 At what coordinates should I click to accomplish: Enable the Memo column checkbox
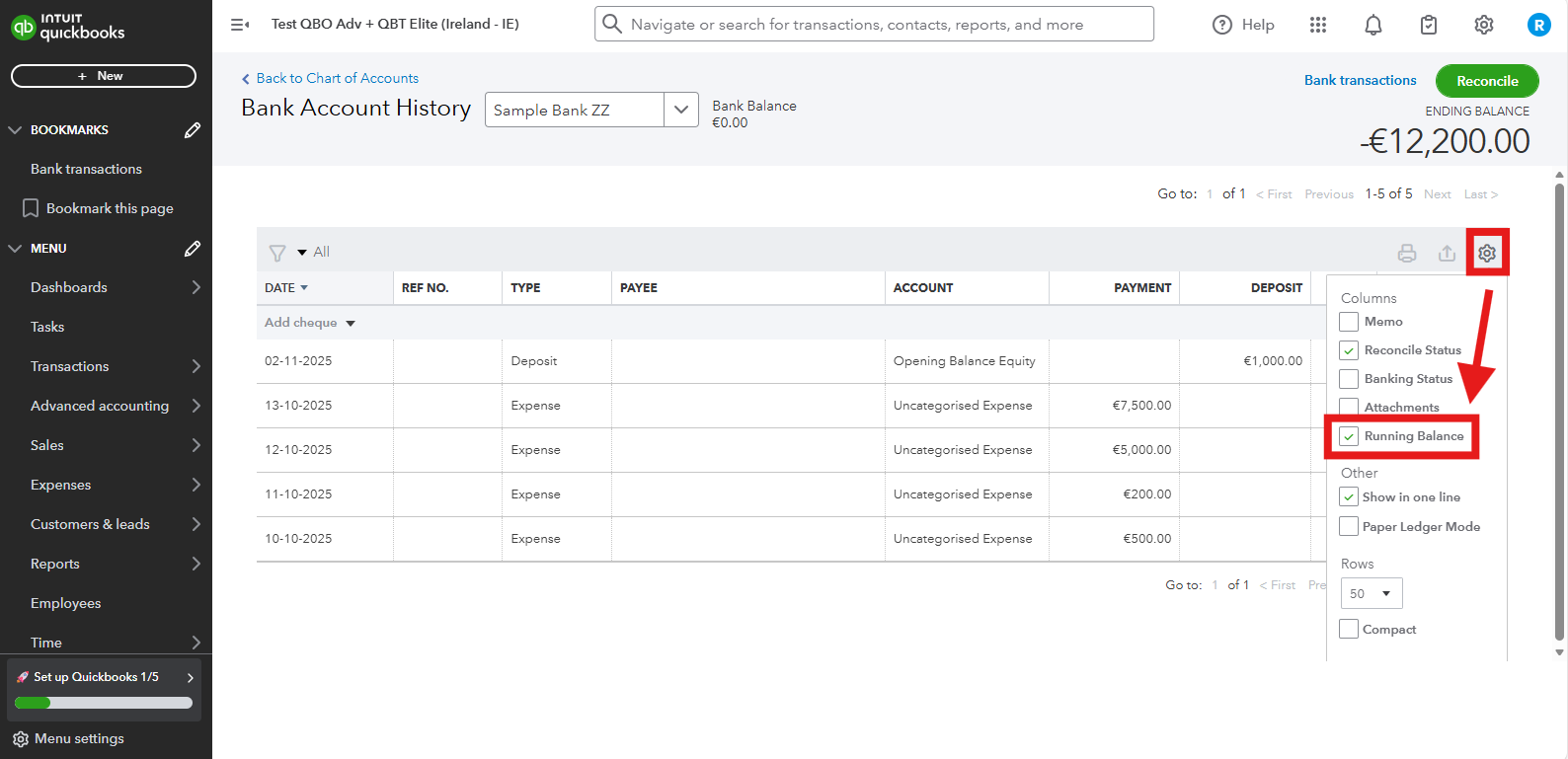tap(1349, 322)
